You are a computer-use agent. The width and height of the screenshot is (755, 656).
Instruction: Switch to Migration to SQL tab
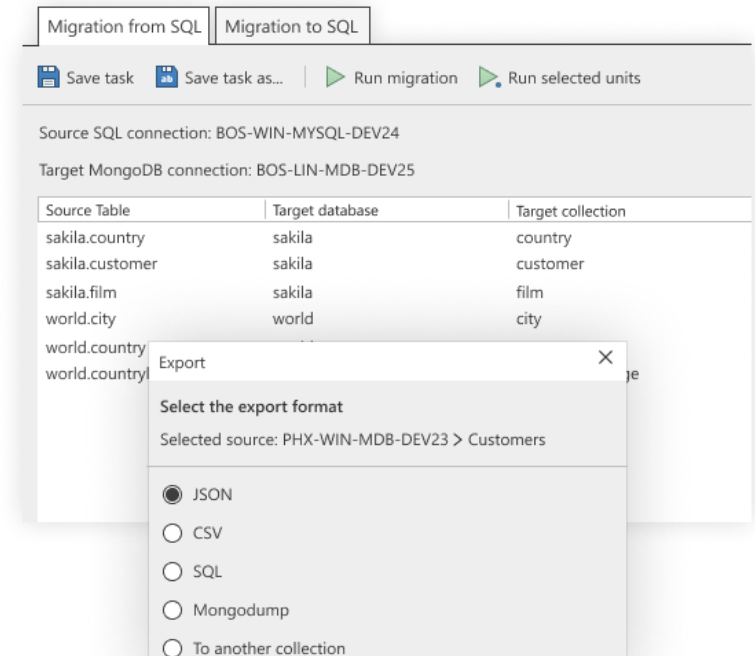point(293,25)
